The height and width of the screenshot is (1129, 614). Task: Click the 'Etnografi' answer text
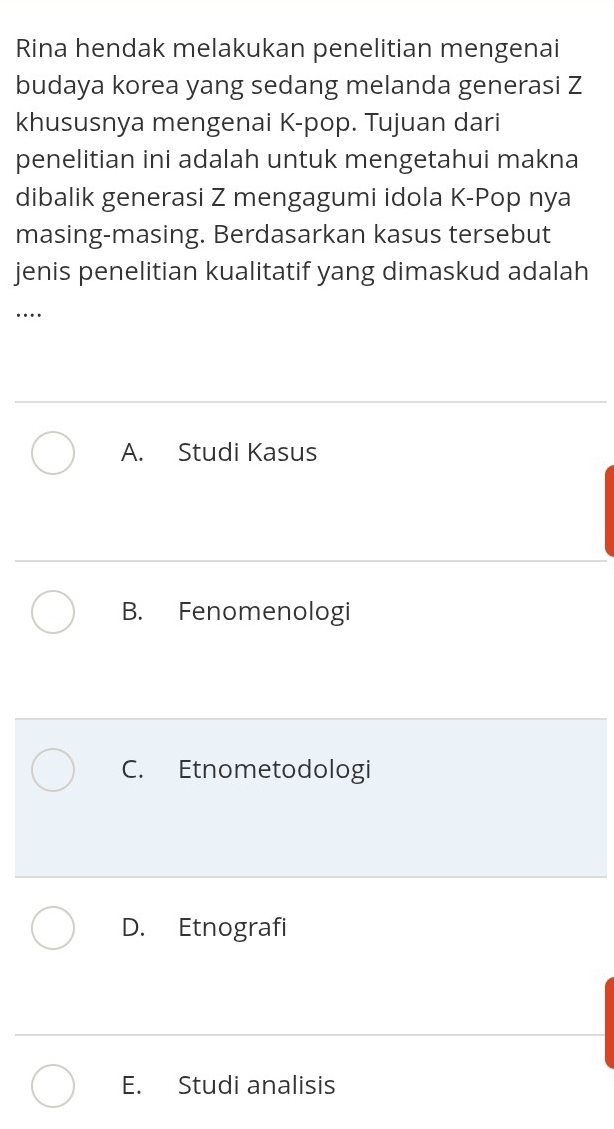tap(232, 927)
